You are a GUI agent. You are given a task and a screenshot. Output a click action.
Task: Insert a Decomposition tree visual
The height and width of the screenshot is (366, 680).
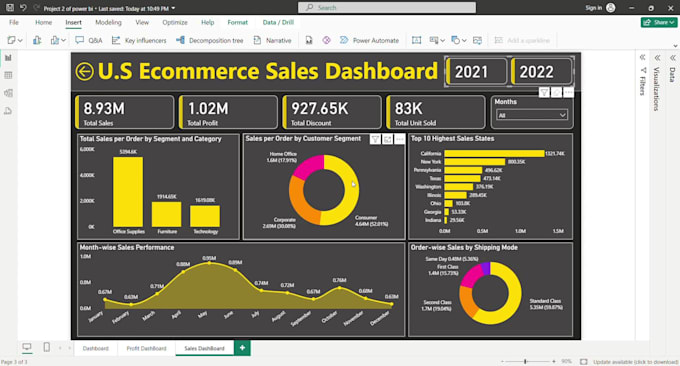coord(209,40)
